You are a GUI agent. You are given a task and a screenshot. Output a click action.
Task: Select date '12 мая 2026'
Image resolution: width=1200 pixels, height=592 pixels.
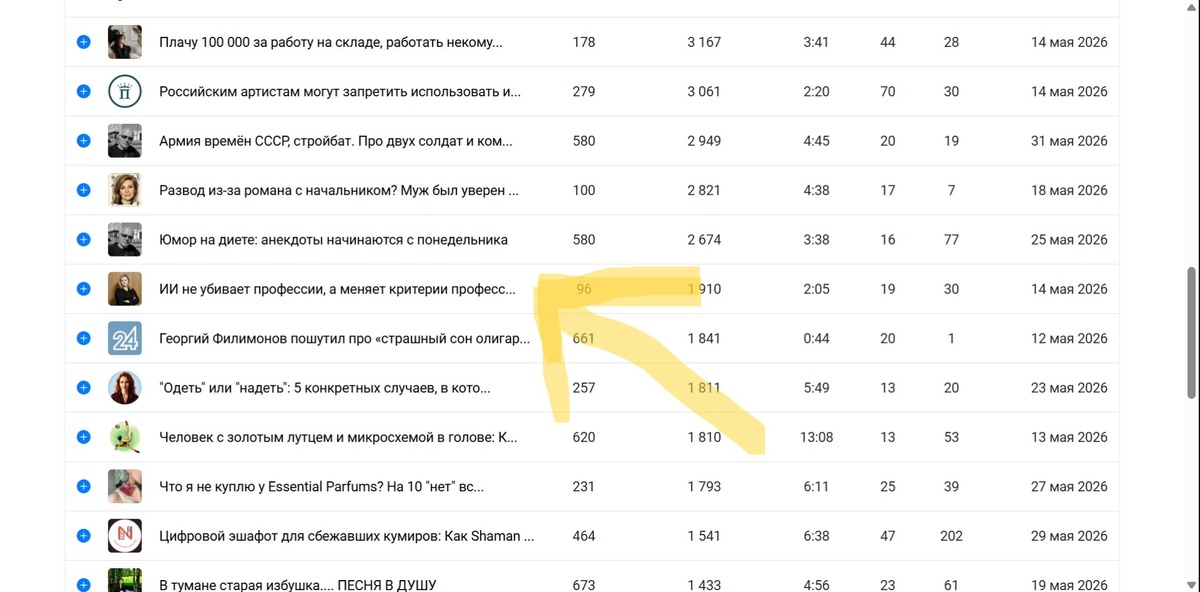tap(1069, 338)
